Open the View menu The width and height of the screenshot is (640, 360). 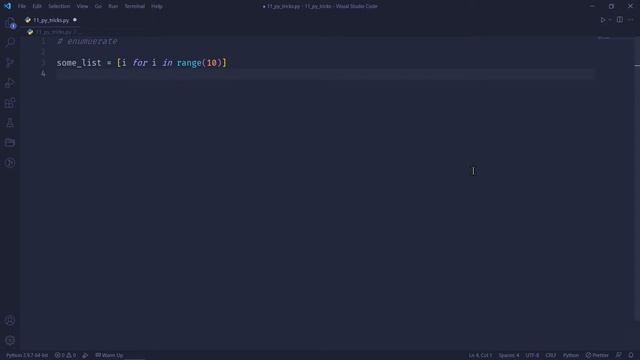pos(82,6)
